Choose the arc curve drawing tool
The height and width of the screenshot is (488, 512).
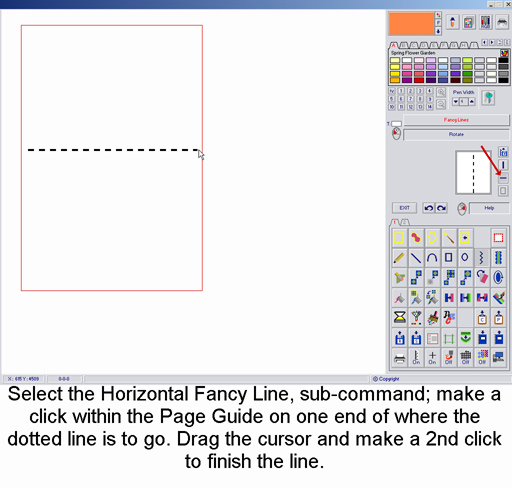point(432,257)
